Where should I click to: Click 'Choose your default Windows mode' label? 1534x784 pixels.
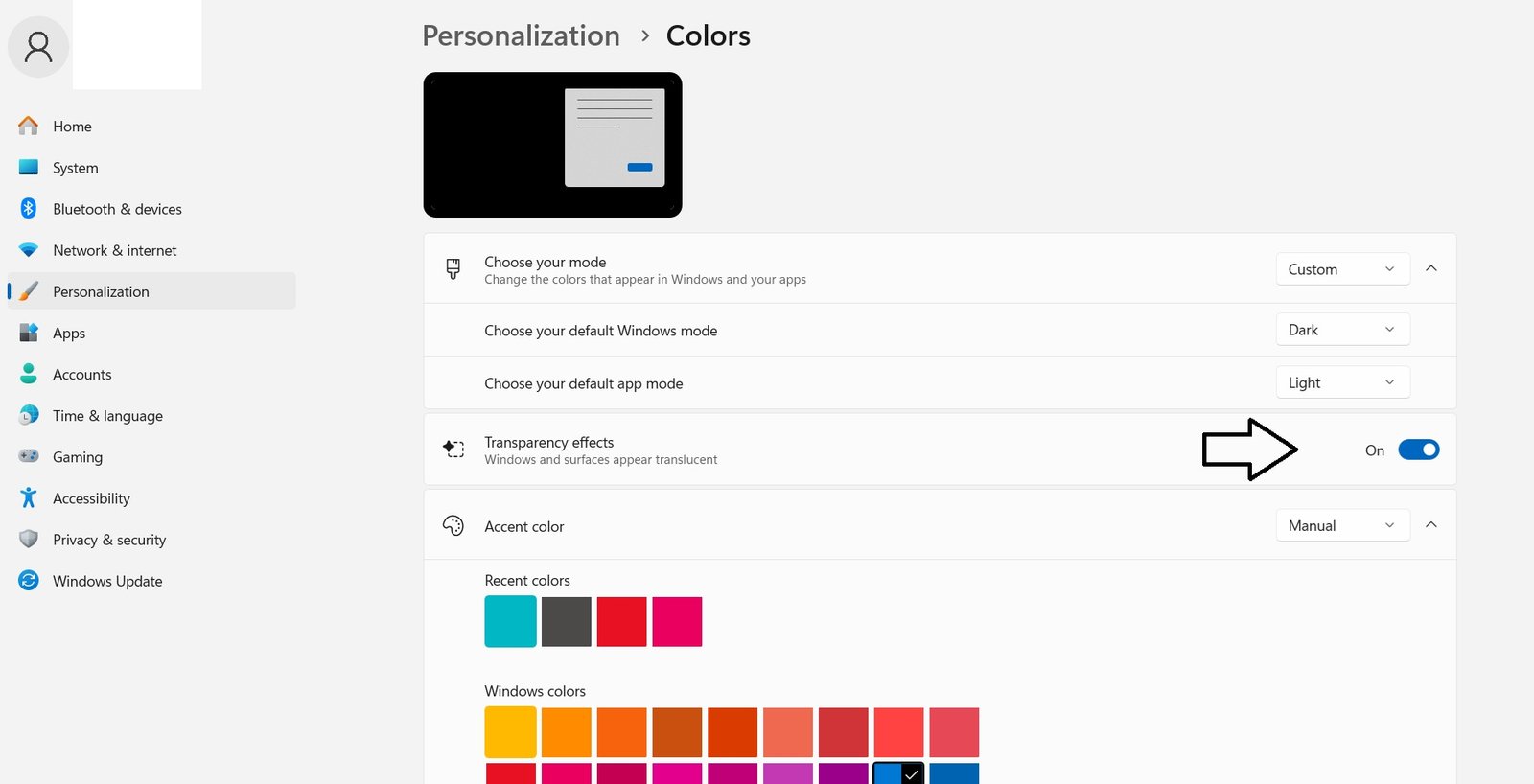(601, 331)
